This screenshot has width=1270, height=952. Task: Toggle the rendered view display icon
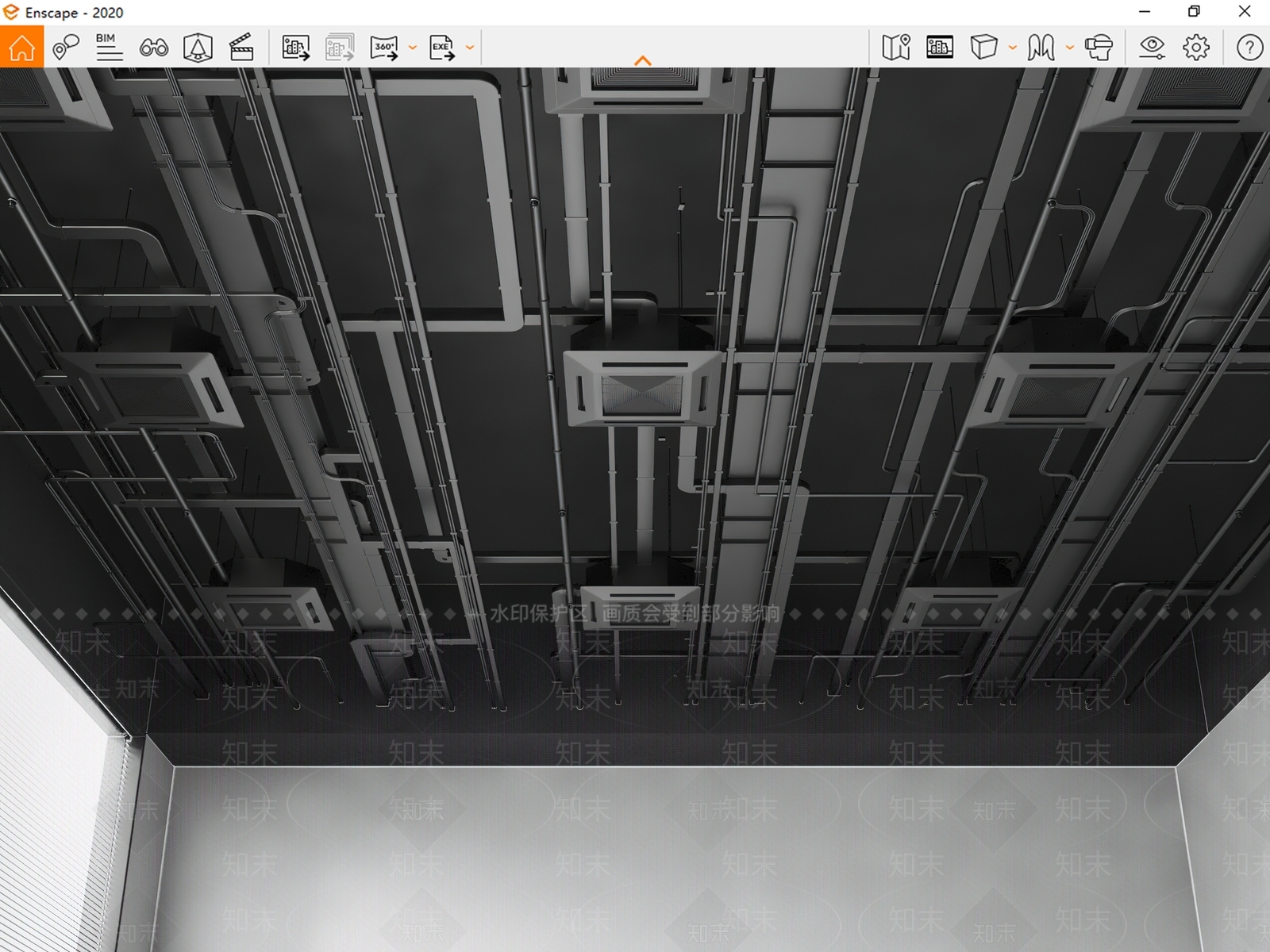click(940, 48)
